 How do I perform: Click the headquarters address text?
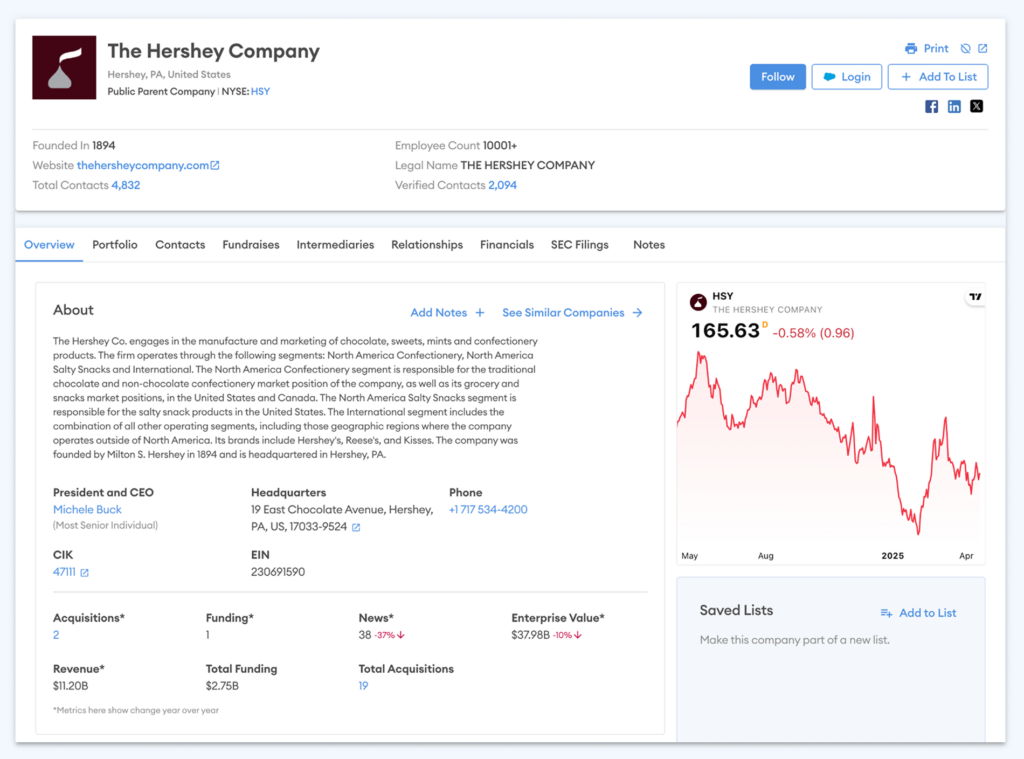point(342,518)
